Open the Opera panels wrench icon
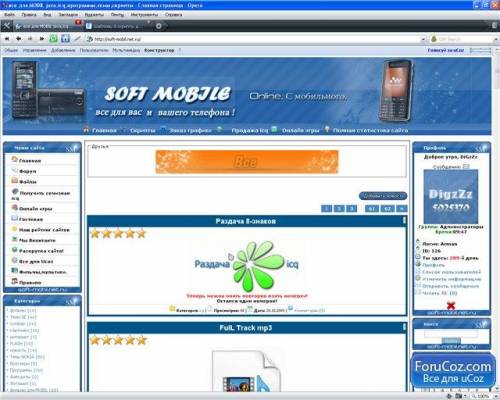 click(x=6, y=26)
